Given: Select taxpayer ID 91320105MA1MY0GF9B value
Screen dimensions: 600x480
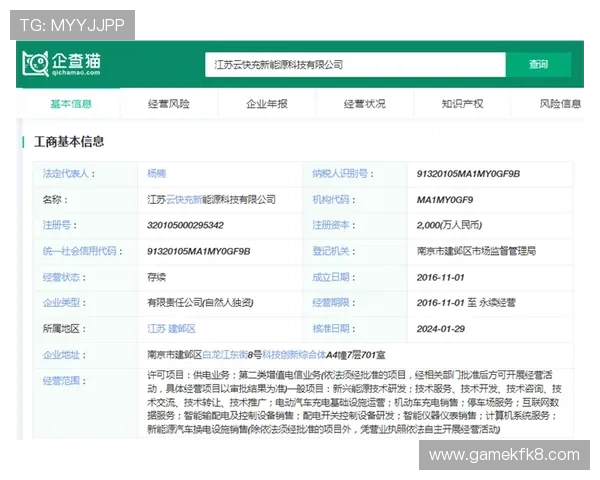Looking at the screenshot, I should (468, 174).
